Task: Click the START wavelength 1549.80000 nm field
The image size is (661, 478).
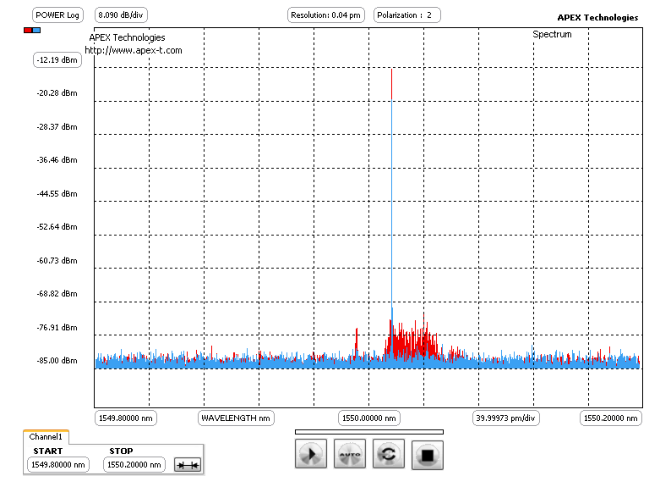Action: click(57, 465)
